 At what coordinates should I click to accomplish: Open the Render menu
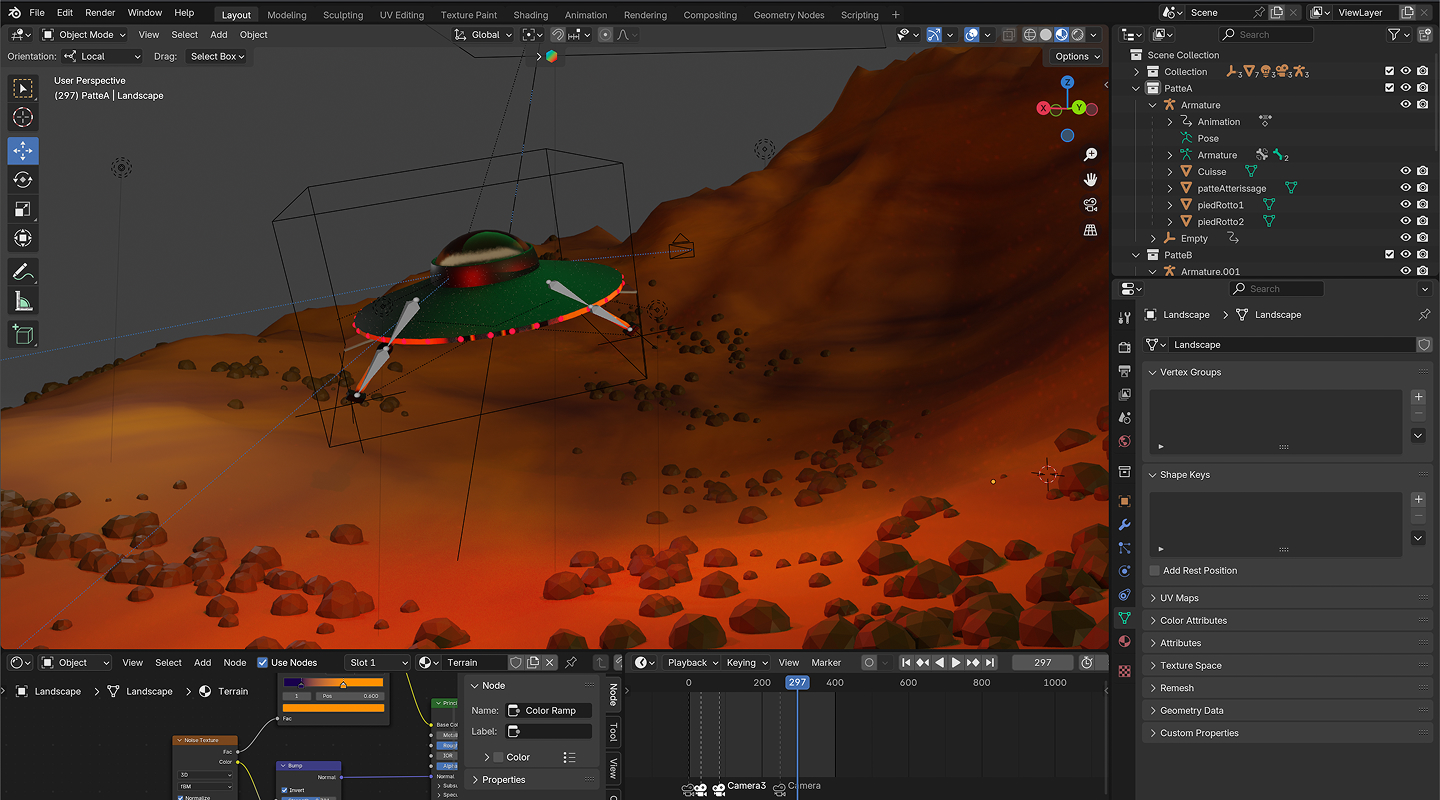(100, 13)
